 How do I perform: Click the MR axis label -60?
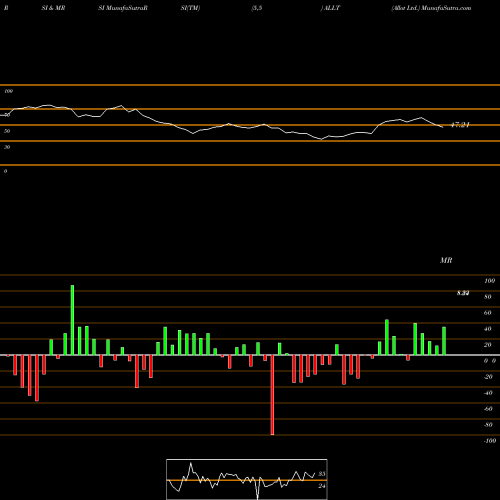point(488,409)
